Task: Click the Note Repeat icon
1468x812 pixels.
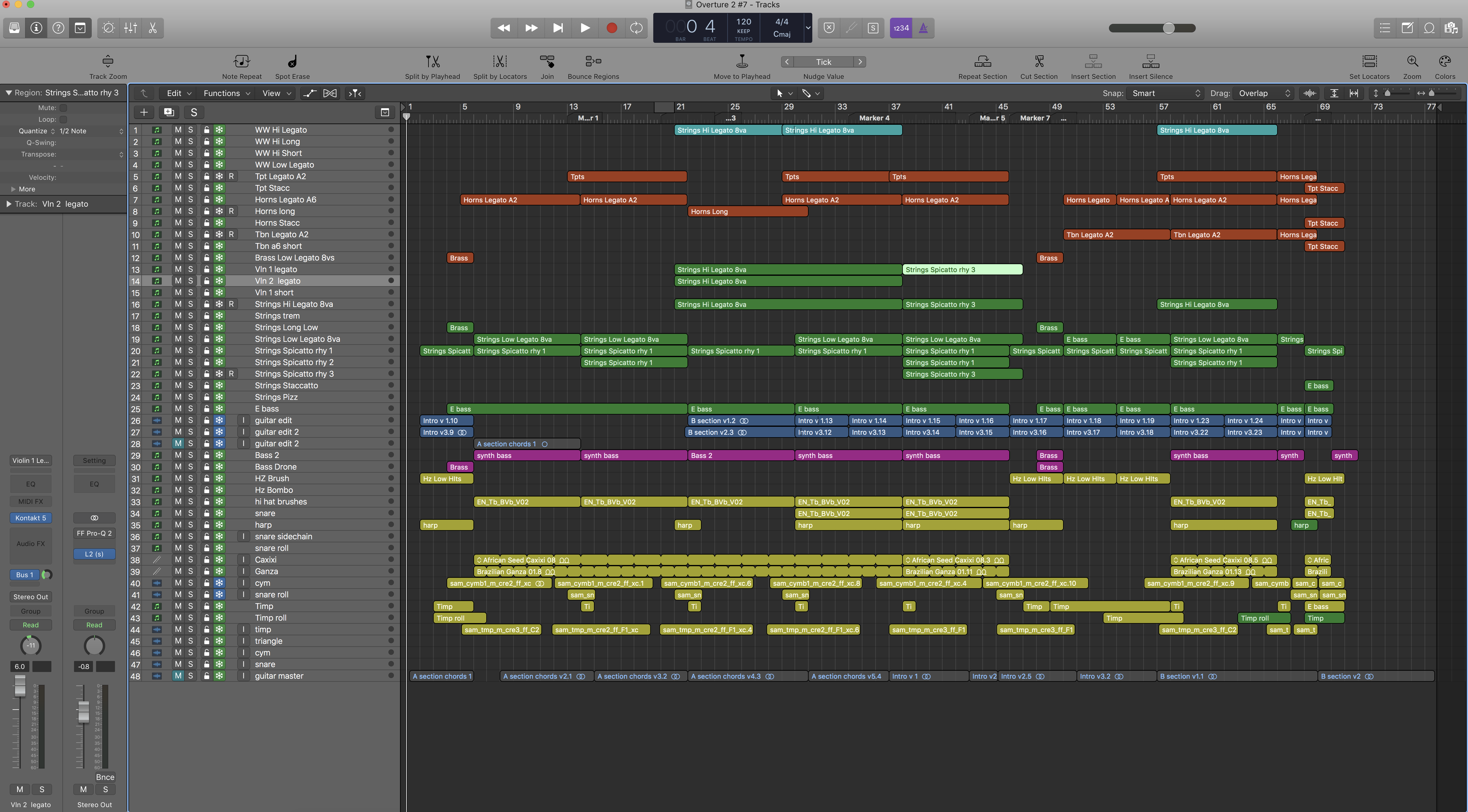Action: (242, 61)
